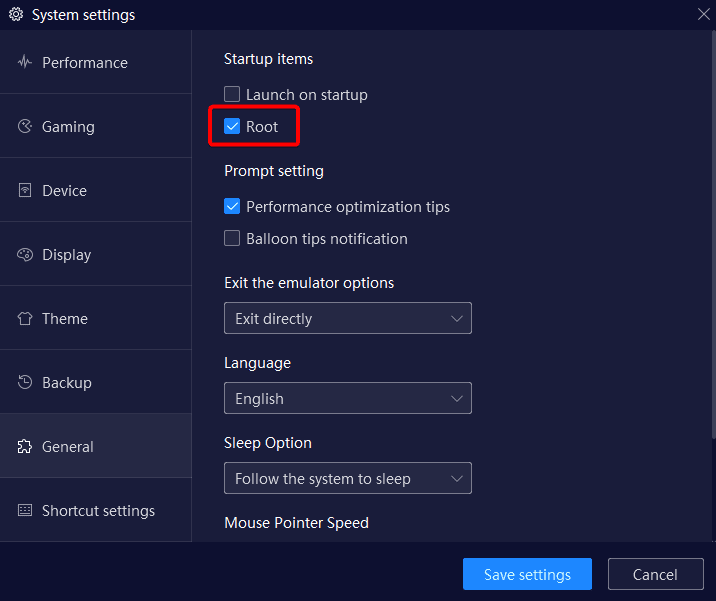Expand the English language dropdown

click(x=348, y=398)
